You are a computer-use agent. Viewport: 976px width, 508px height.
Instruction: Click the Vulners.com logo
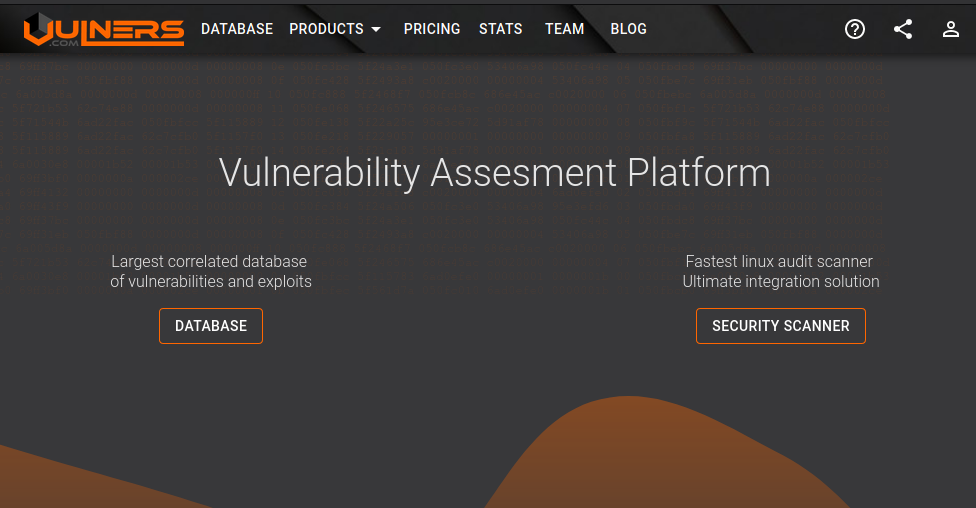104,29
